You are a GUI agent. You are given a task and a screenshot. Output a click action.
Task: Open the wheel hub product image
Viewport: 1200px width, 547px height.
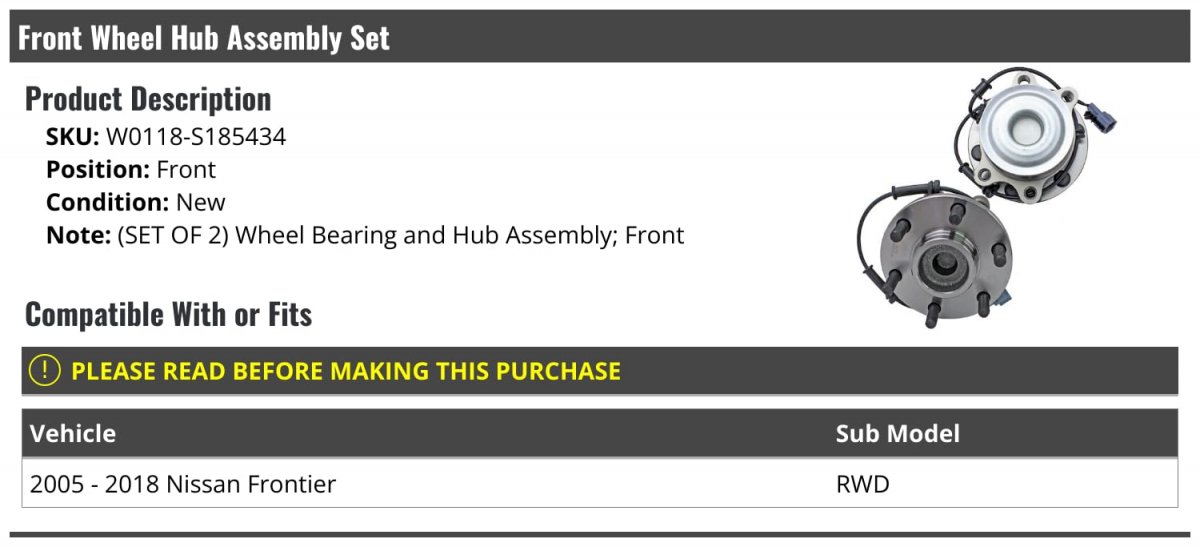pos(987,198)
